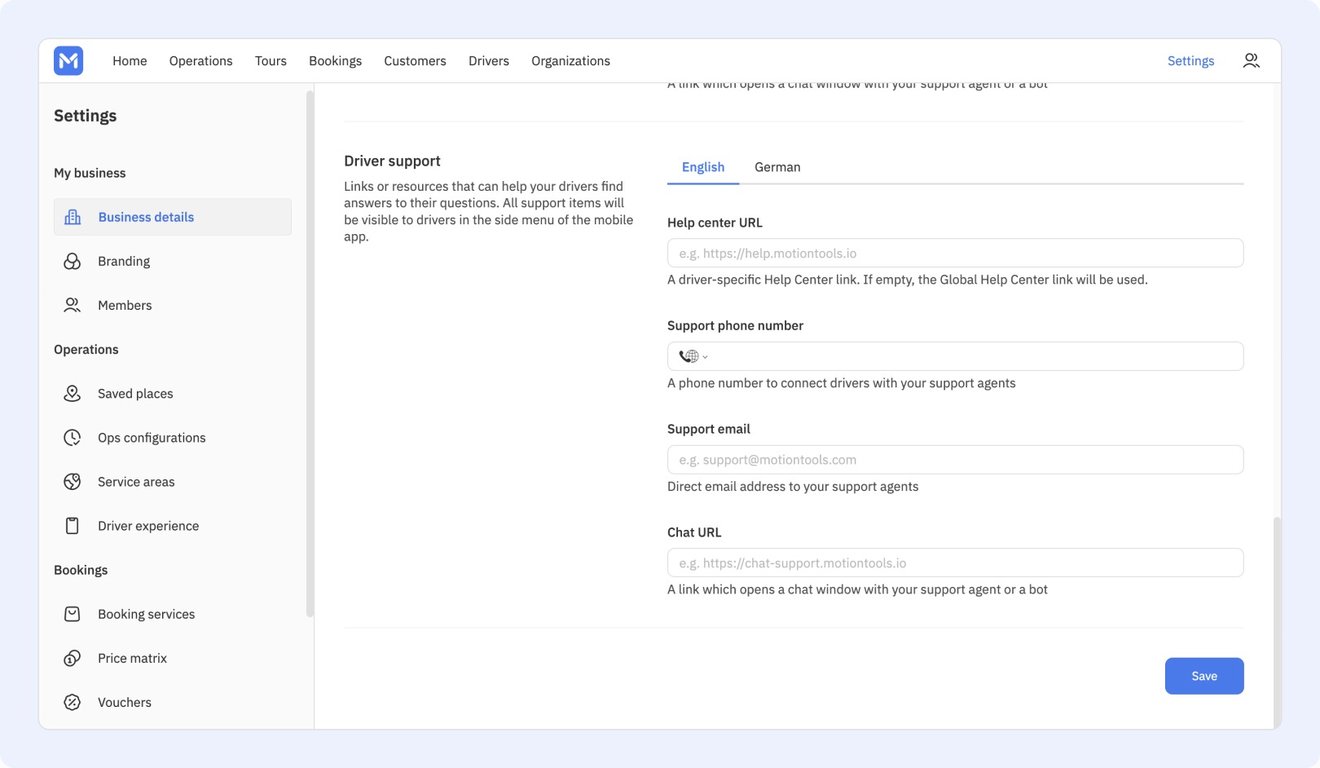Open Operations in top navigation
This screenshot has width=1320, height=768.
click(x=201, y=61)
